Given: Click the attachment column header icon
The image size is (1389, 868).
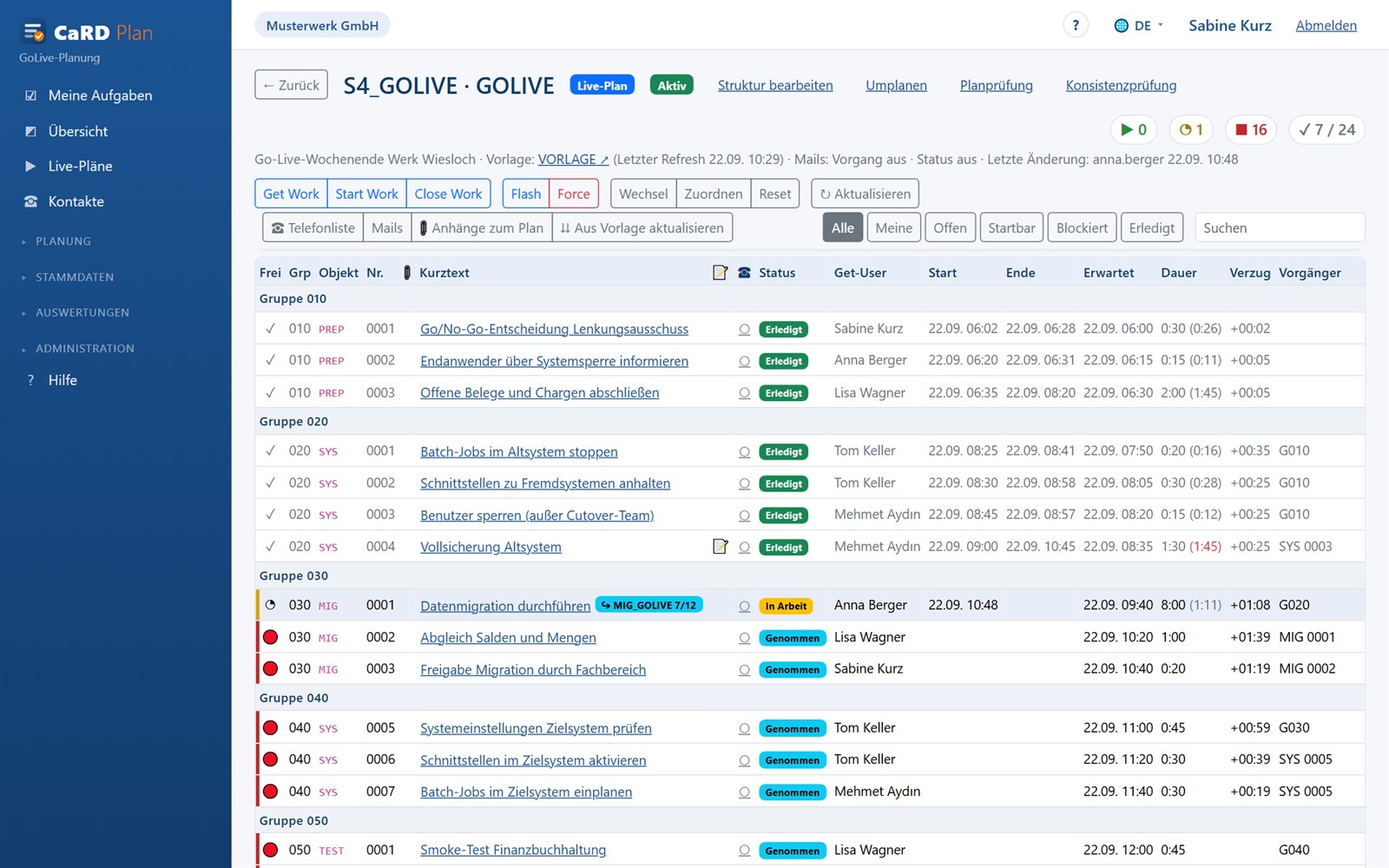Looking at the screenshot, I should click(407, 273).
